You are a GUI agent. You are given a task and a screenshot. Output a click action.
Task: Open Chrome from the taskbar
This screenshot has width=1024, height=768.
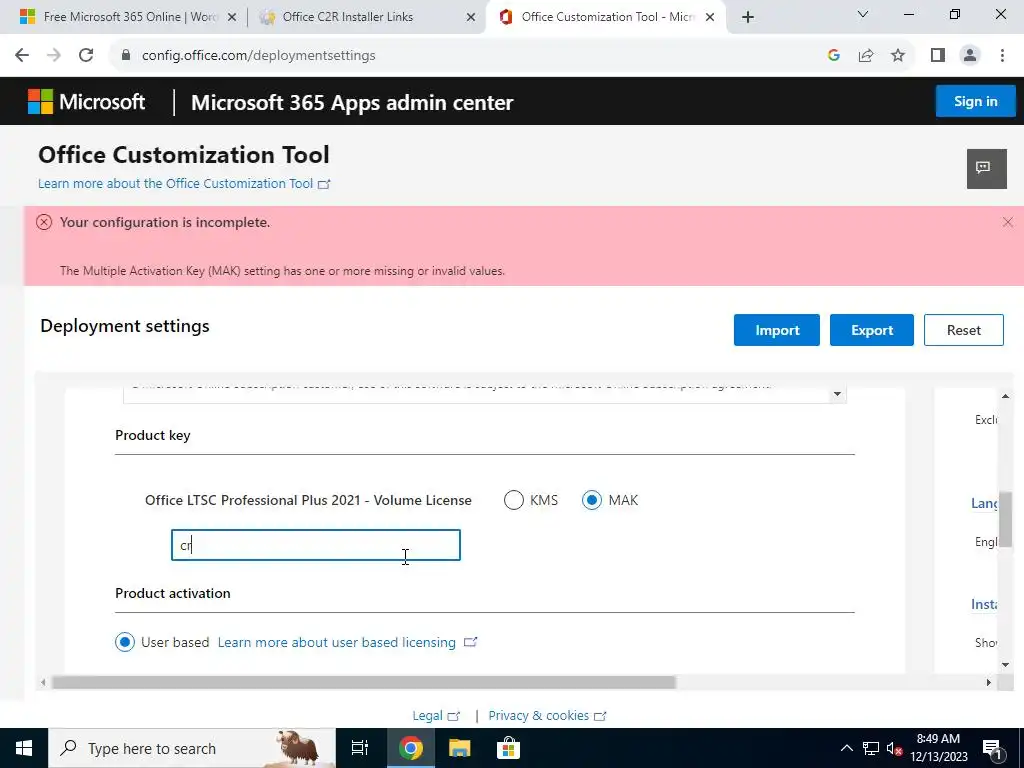pyautogui.click(x=411, y=748)
